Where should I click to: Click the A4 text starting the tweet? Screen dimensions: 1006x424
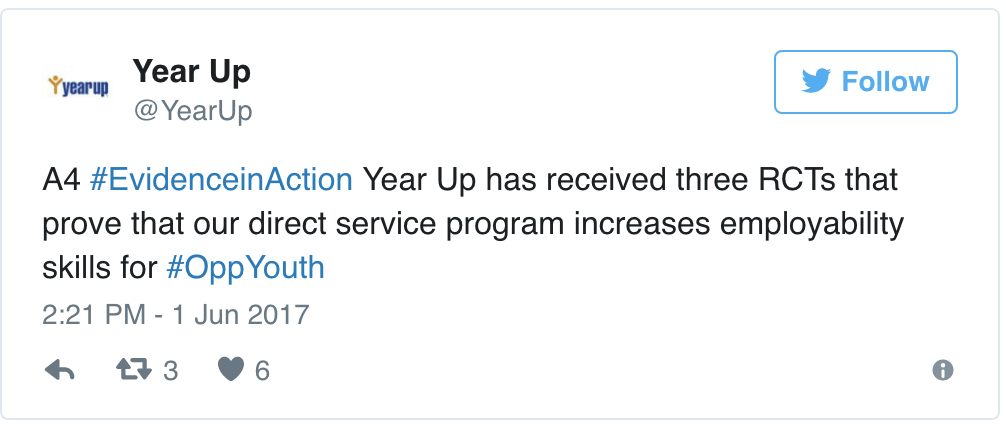tap(60, 180)
